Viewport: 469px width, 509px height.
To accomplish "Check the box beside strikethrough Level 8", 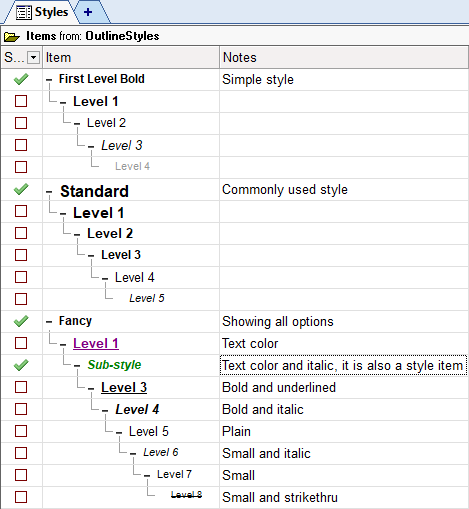I will [21, 497].
